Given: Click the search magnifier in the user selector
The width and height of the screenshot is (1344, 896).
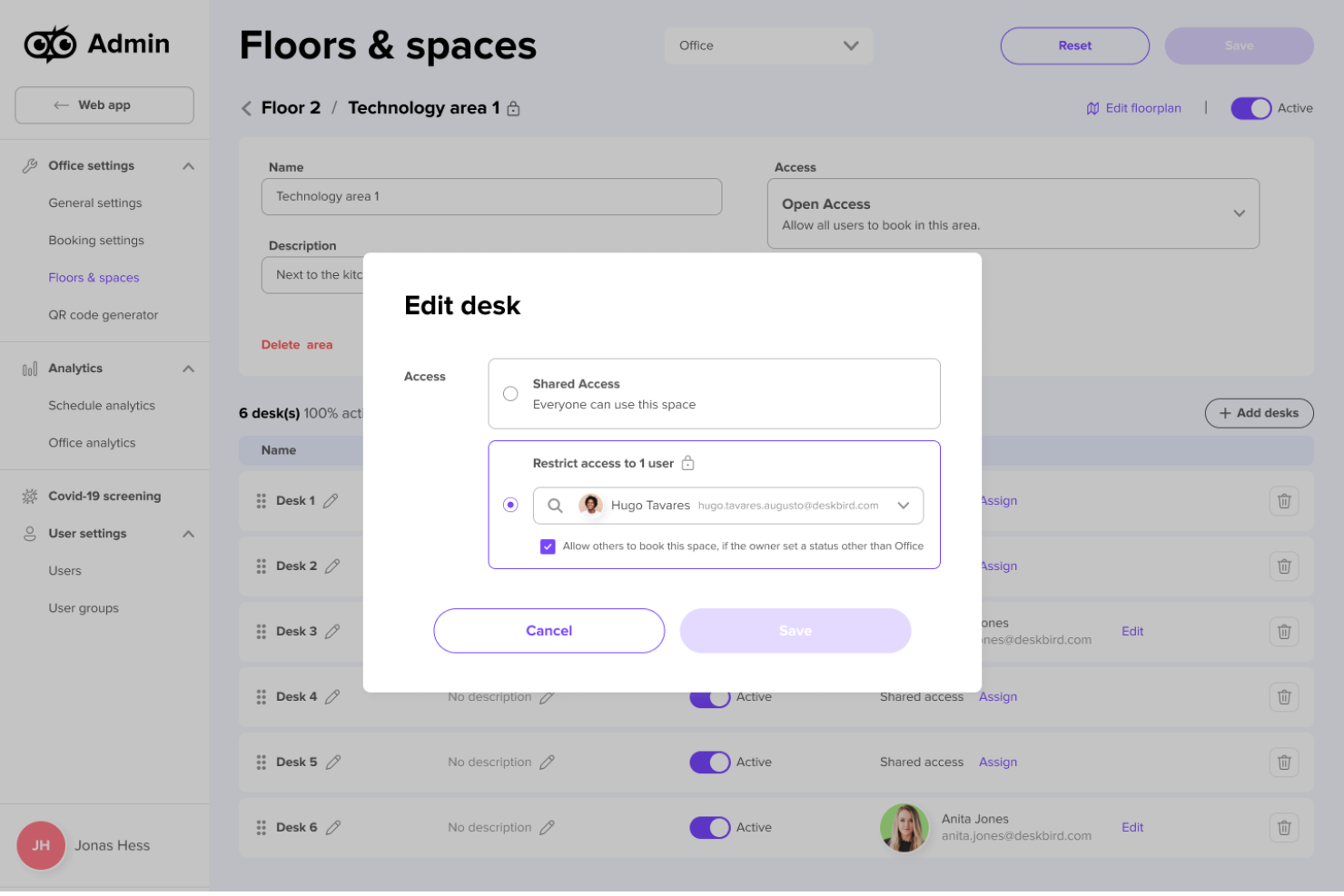Looking at the screenshot, I should [554, 505].
